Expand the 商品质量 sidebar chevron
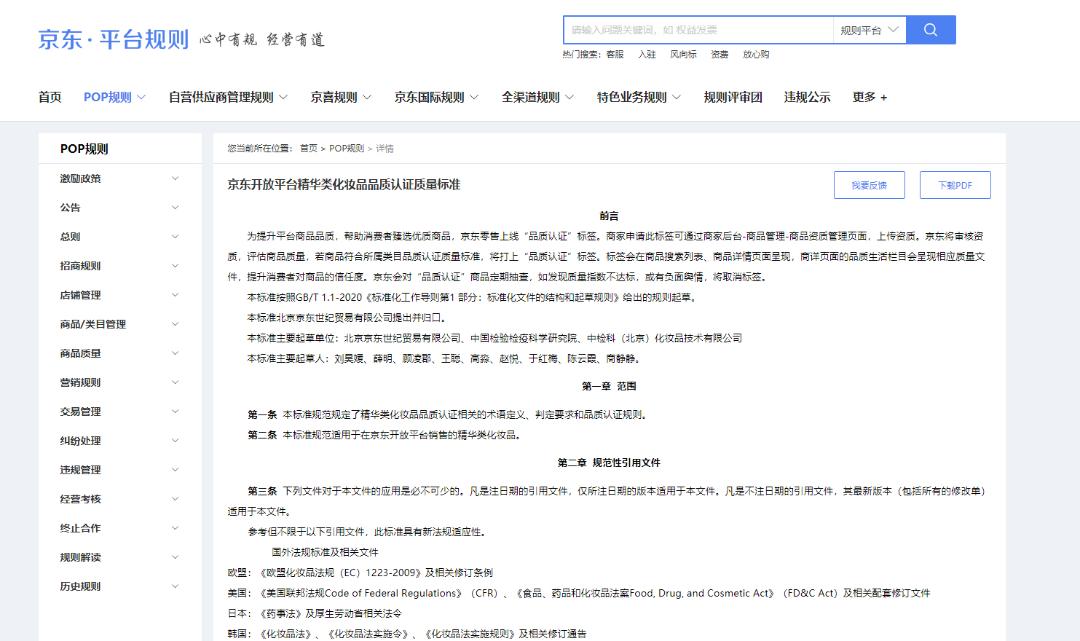 click(175, 353)
